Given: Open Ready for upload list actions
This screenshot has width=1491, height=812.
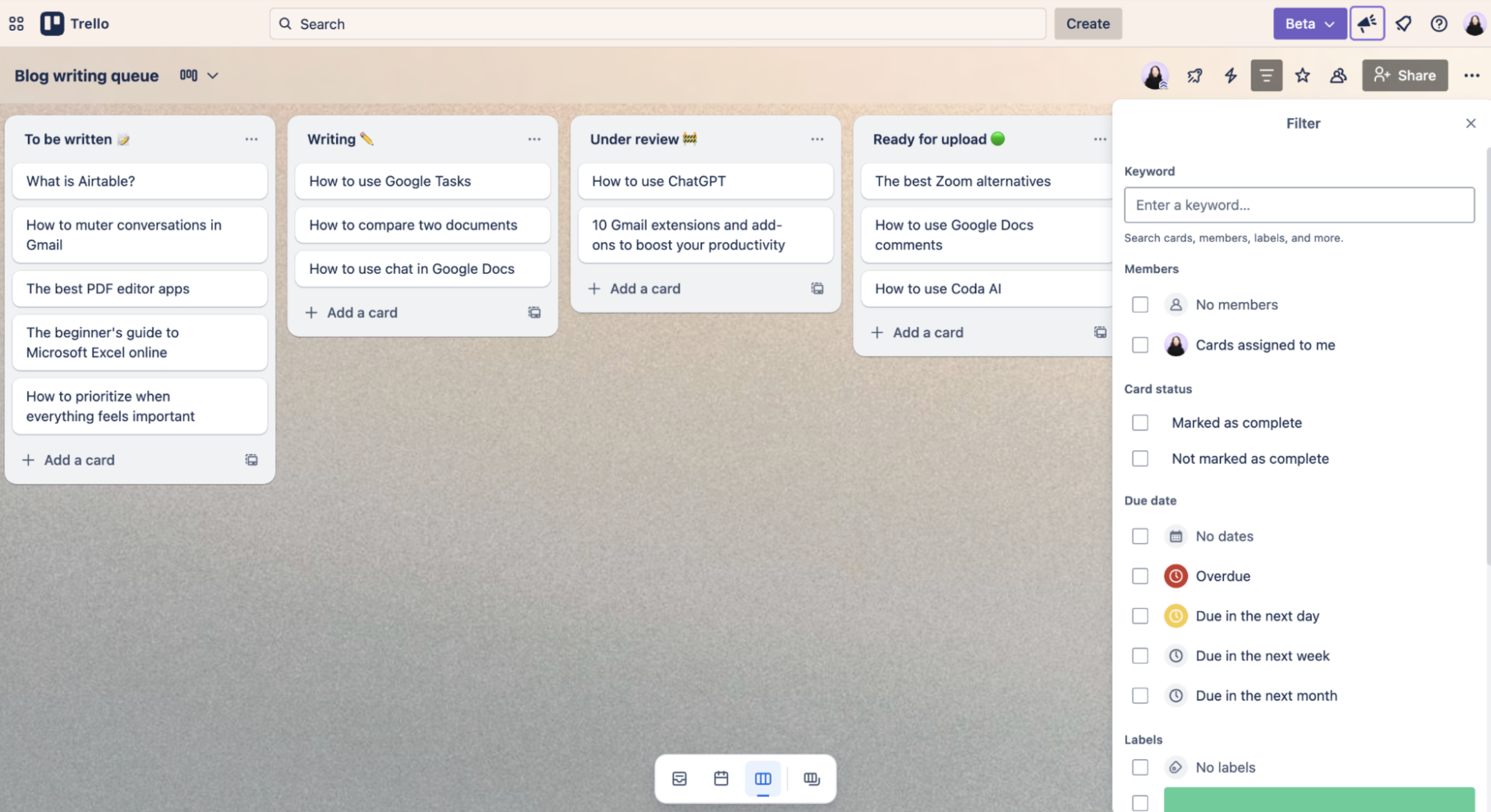Looking at the screenshot, I should [1099, 139].
